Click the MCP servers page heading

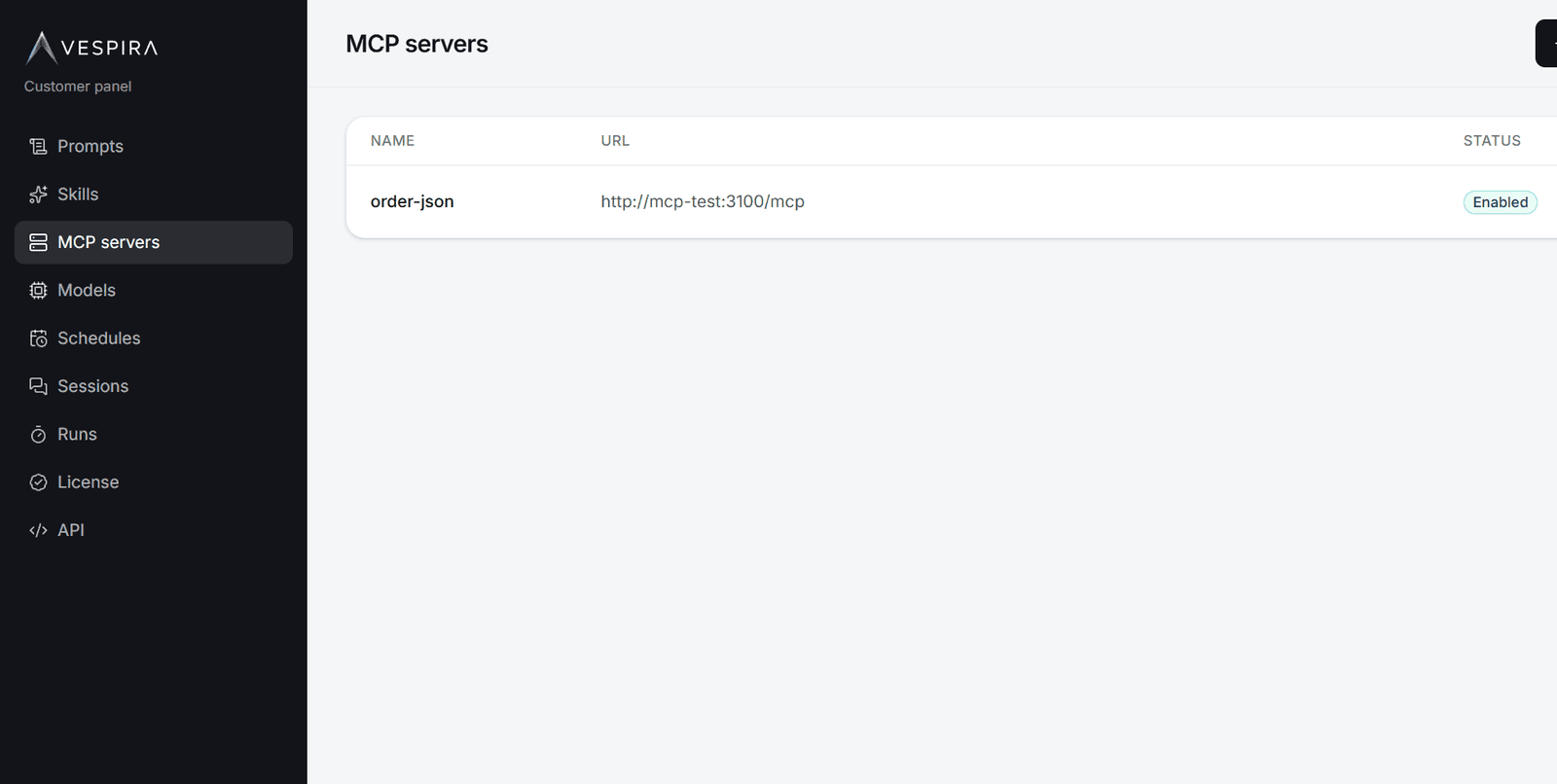[416, 44]
